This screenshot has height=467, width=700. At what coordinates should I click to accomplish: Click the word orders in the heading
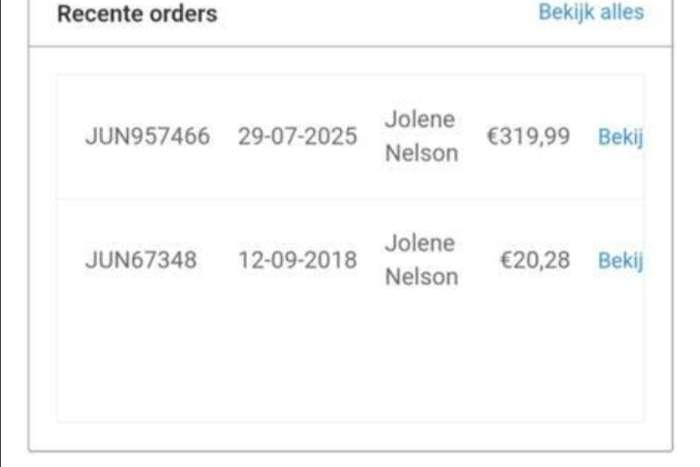[x=183, y=14]
